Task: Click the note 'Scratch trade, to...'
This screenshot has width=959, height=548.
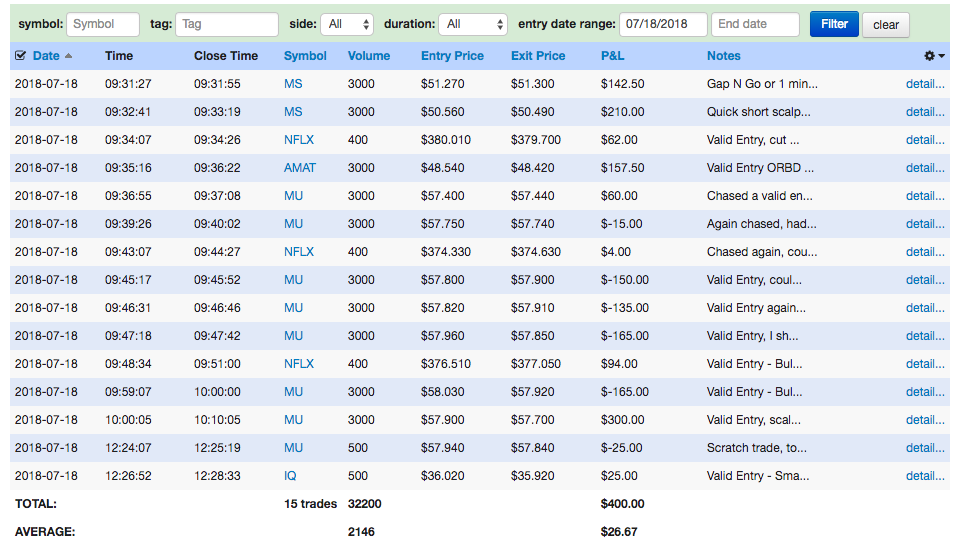Action: coord(757,448)
